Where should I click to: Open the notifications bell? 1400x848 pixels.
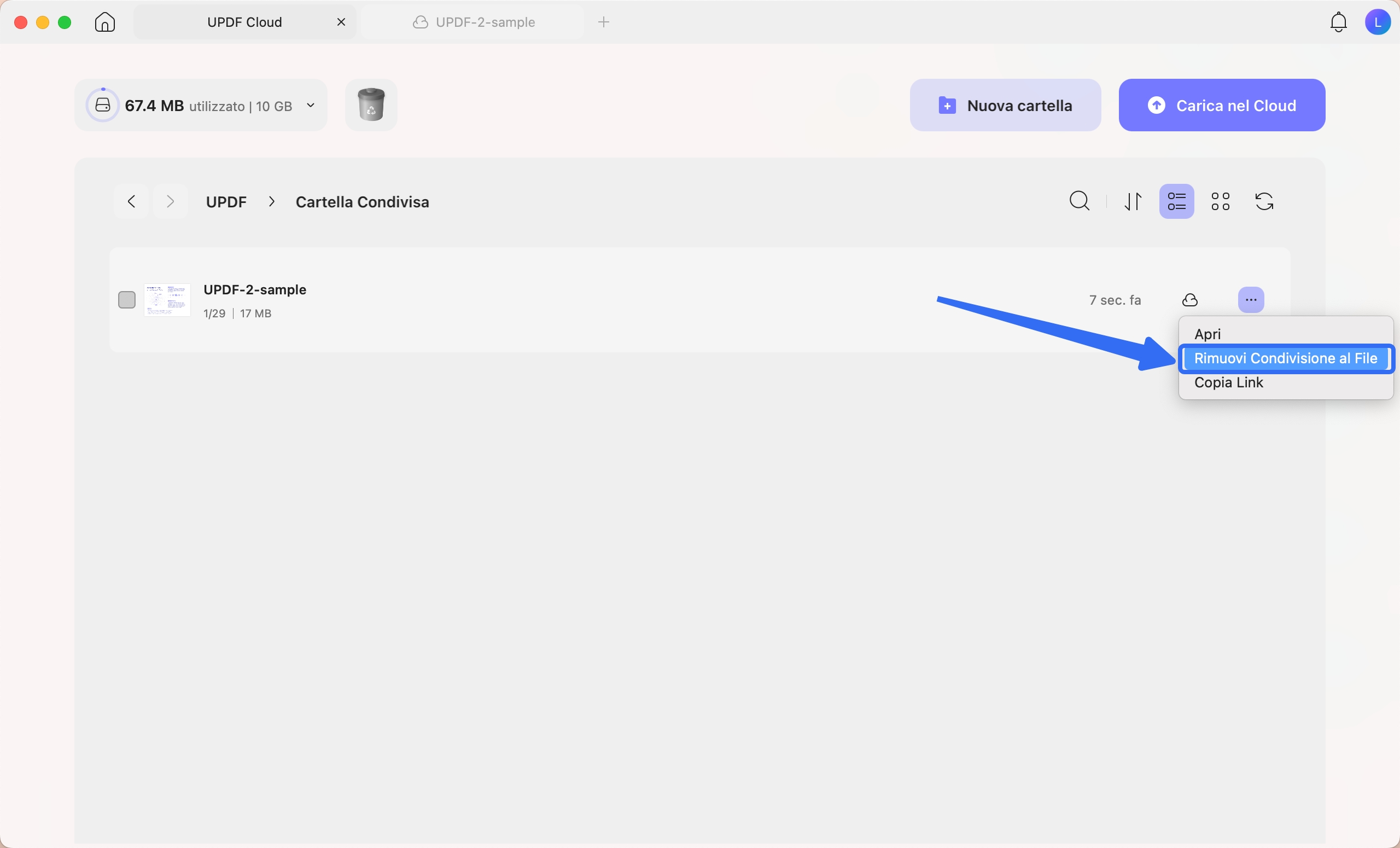point(1339,22)
